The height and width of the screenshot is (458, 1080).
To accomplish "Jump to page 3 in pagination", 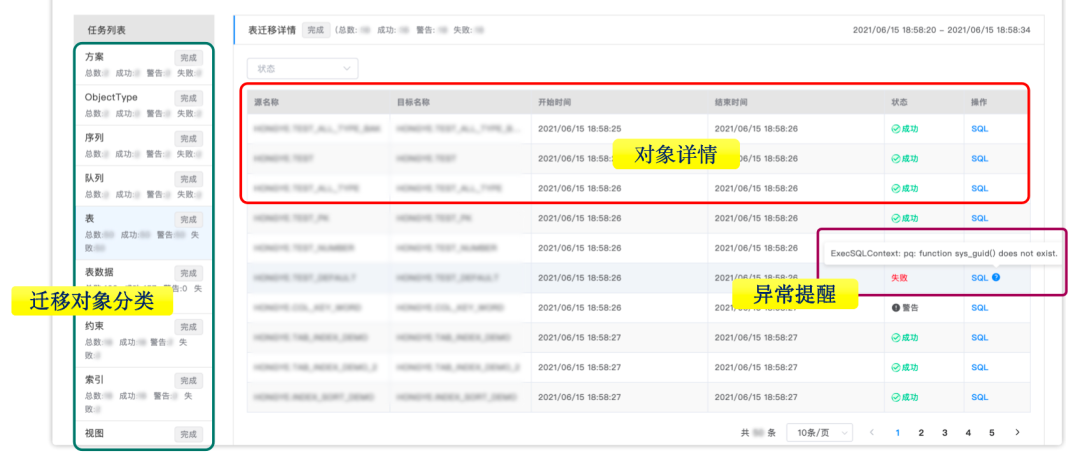I will pyautogui.click(x=944, y=433).
